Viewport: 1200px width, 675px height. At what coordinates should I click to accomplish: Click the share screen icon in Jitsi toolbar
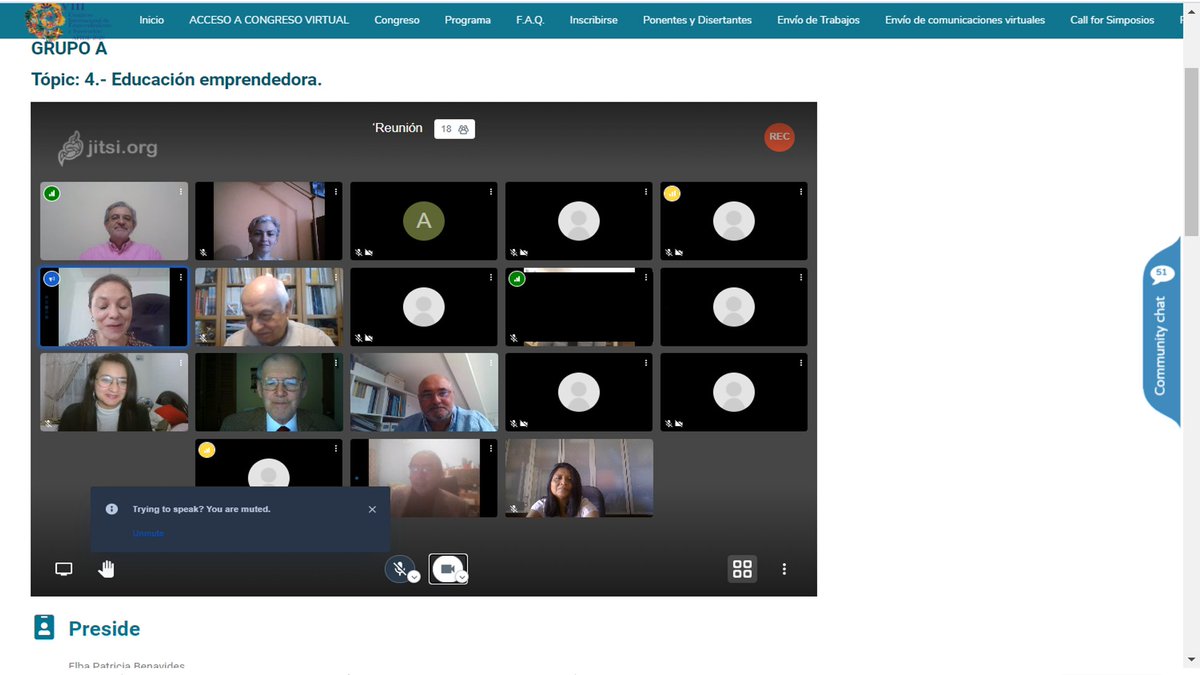[64, 569]
